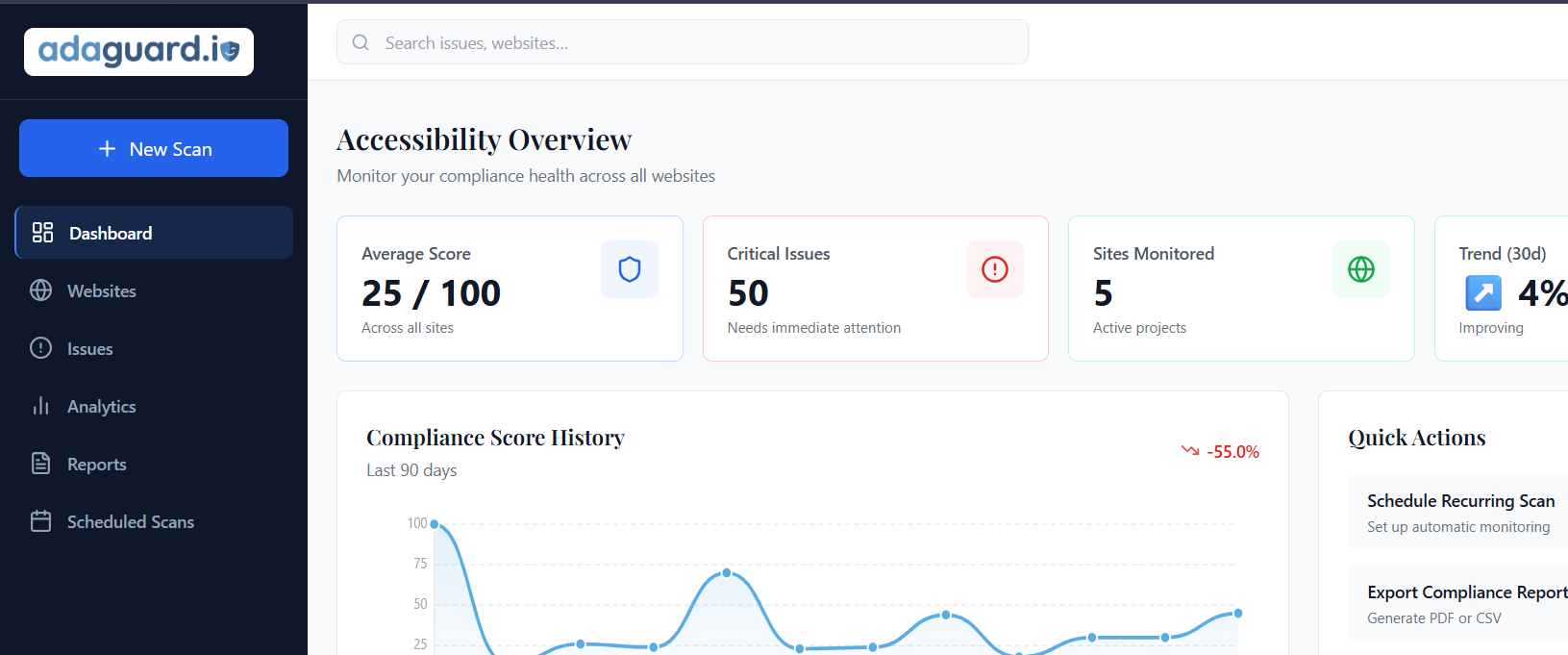Click the red downward trend arrow icon
Image resolution: width=1568 pixels, height=655 pixels.
click(1190, 450)
